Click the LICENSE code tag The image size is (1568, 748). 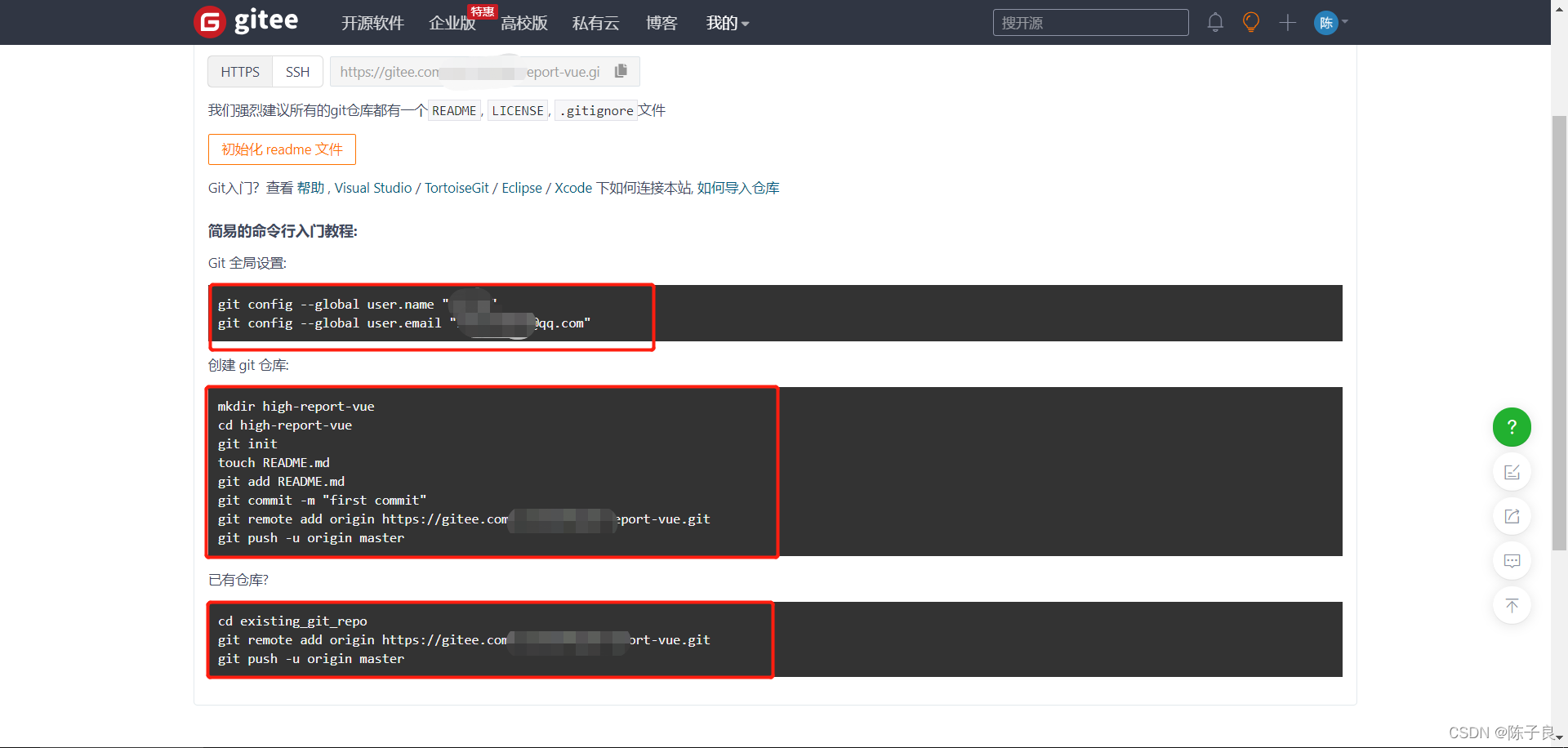tap(518, 110)
